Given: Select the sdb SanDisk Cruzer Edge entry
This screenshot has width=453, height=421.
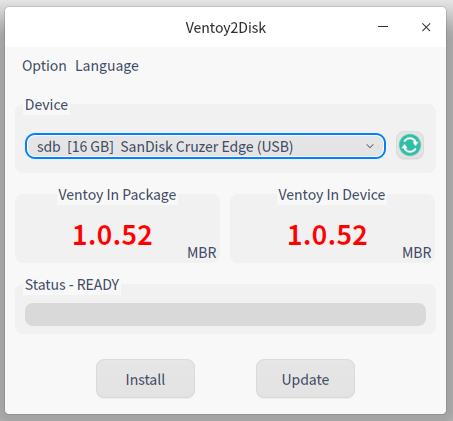Looking at the screenshot, I should [165, 147].
